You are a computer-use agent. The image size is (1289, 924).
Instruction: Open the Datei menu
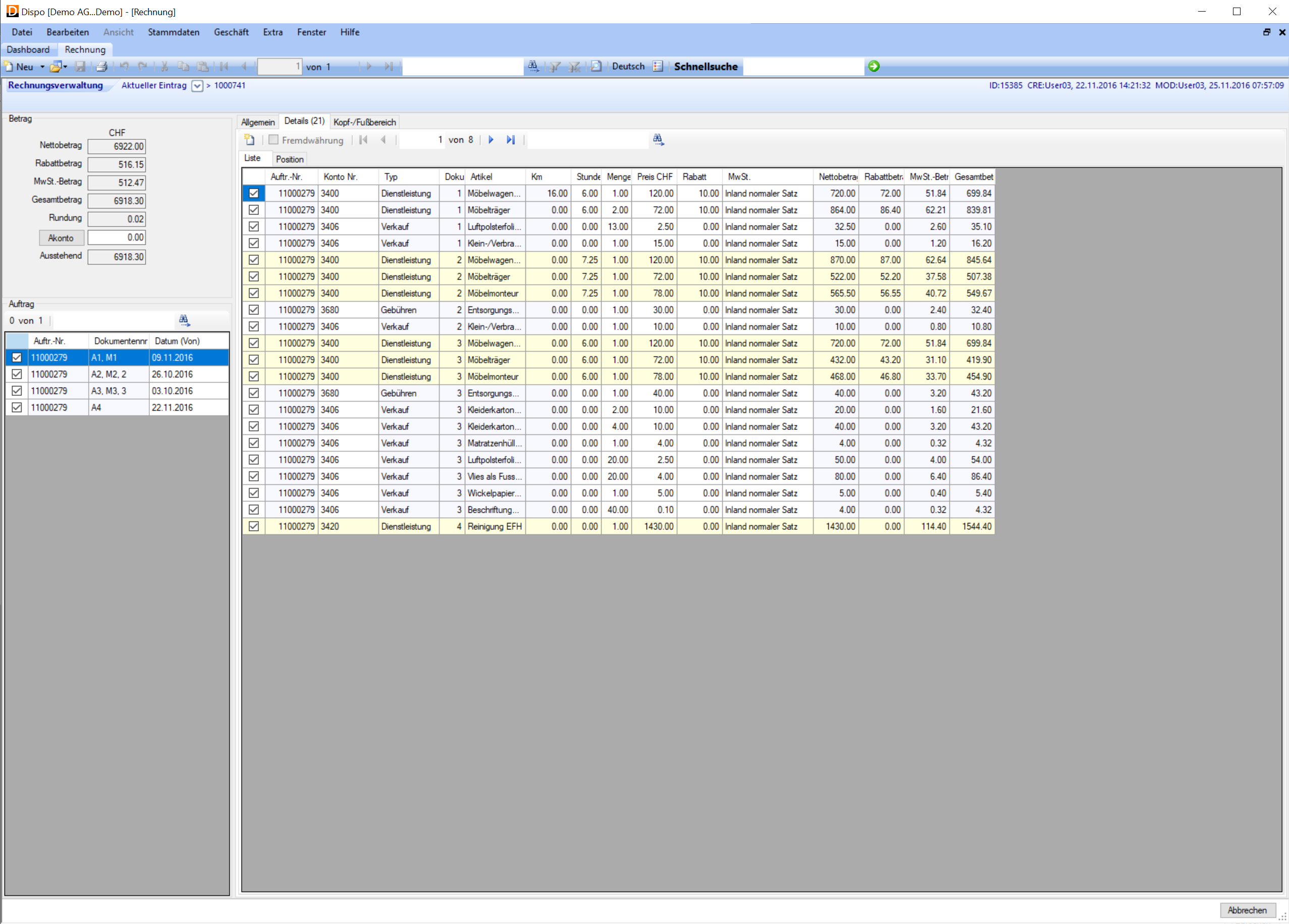pos(22,32)
